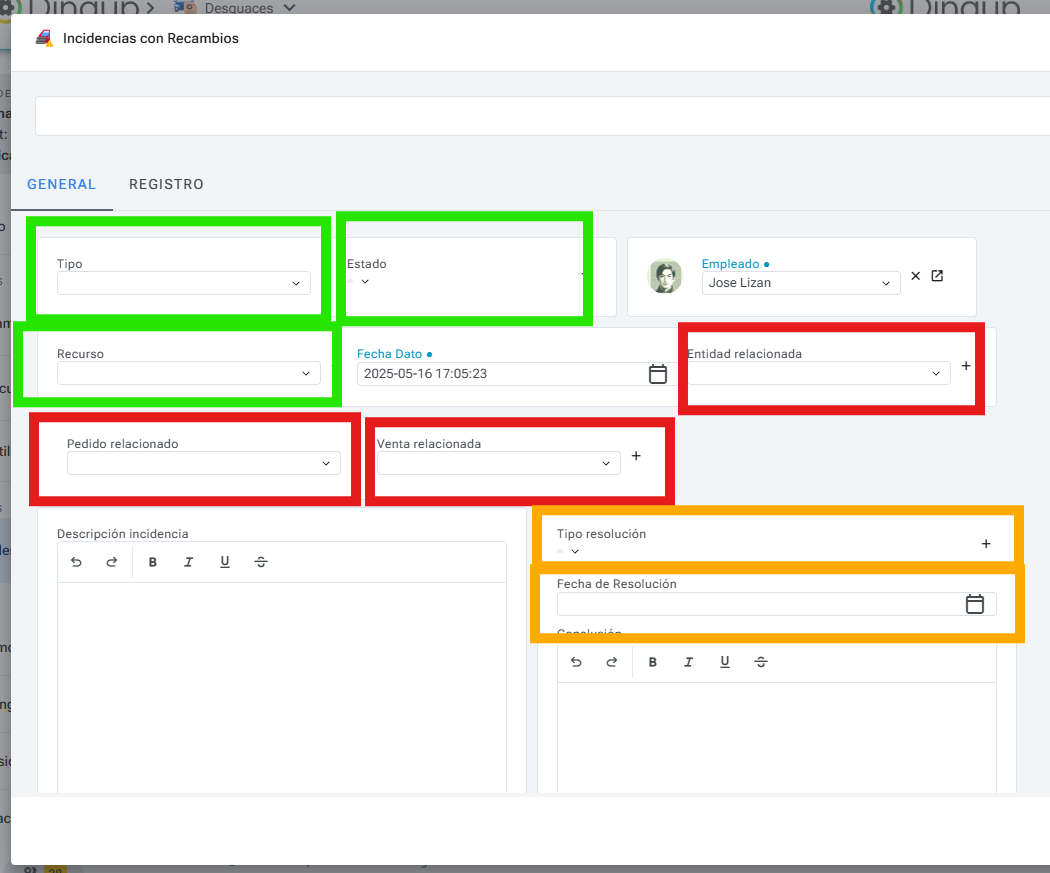1050x873 pixels.
Task: Select the GENERAL tab
Action: (61, 184)
